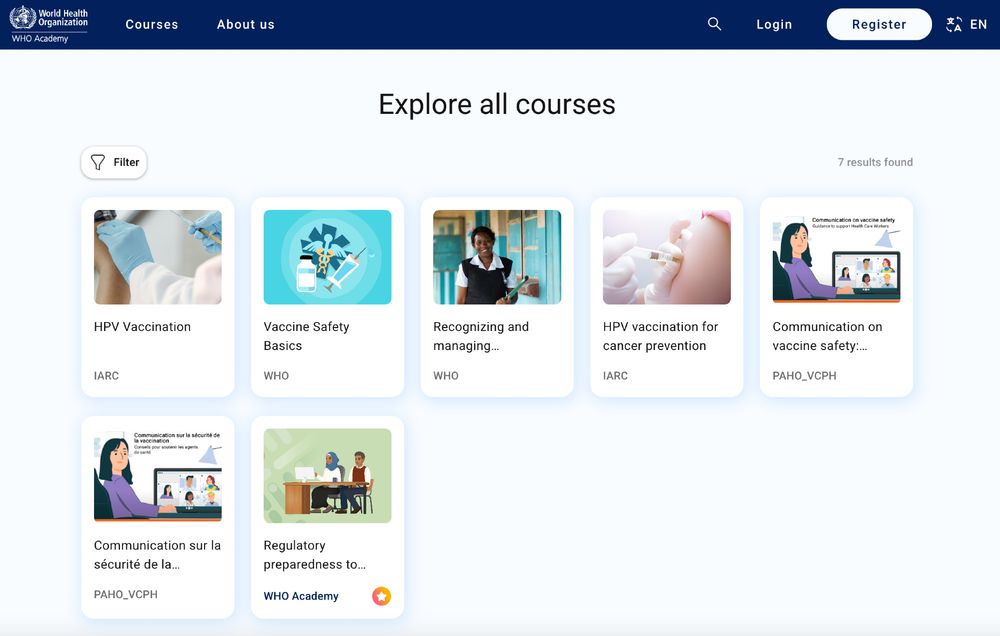
Task: Click WHO label under Recognizing and managing
Action: 446,376
